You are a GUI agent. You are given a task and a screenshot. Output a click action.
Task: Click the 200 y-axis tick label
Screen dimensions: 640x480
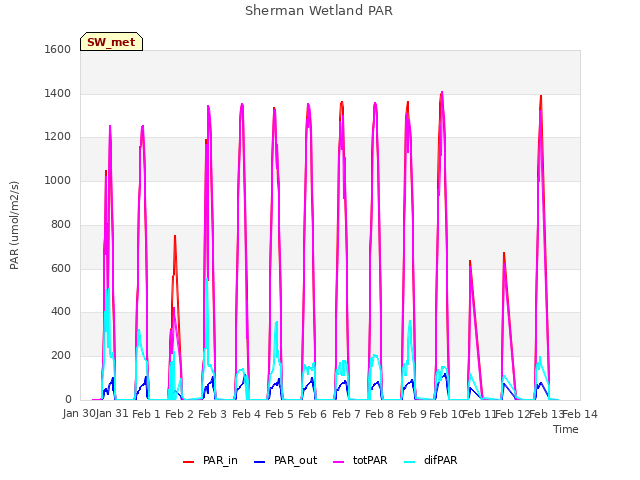click(61, 356)
